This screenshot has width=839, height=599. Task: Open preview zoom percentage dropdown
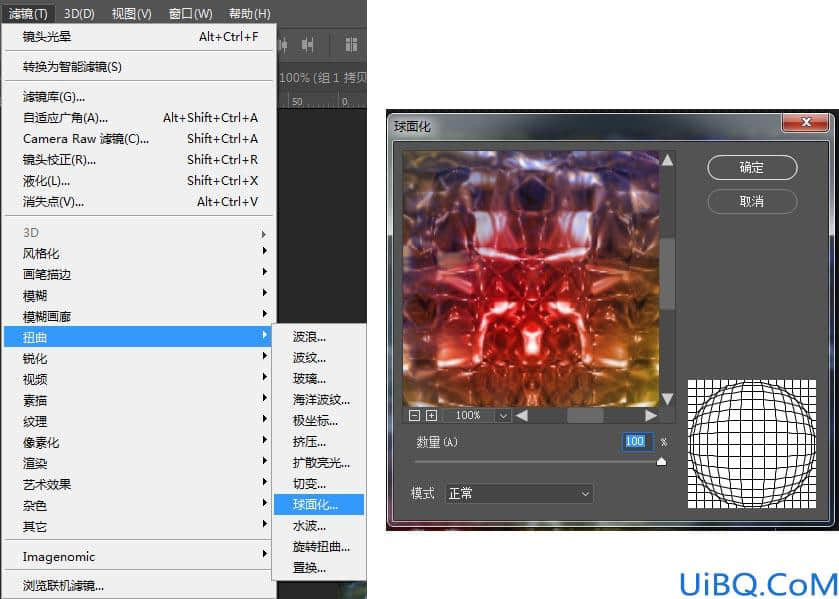click(x=503, y=415)
